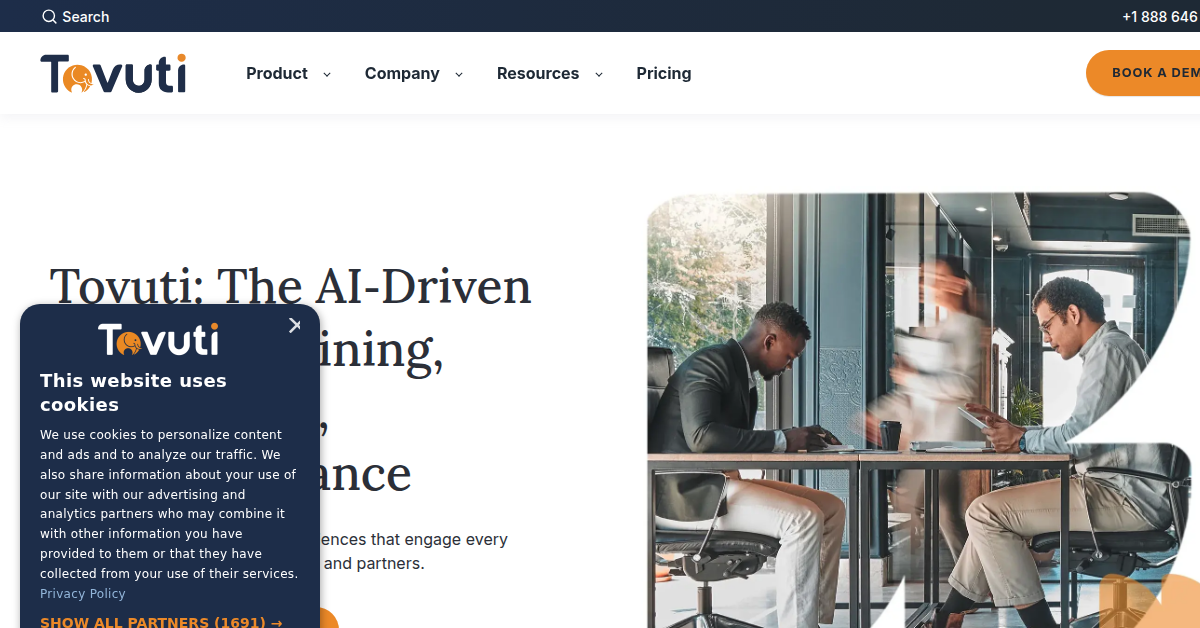Click the "This website uses cookies" heading

click(133, 392)
